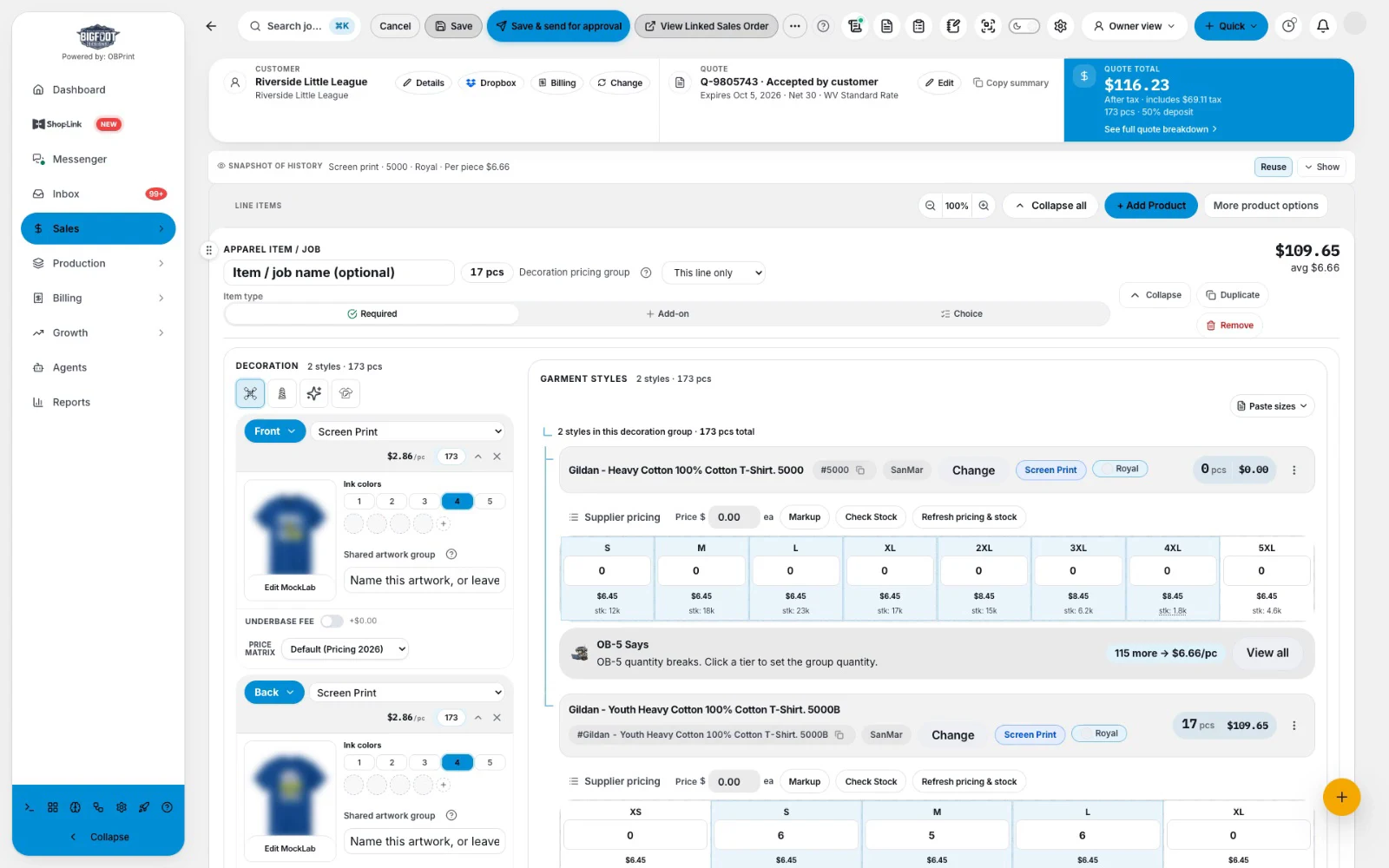Open the Quick actions dropdown
Image resolution: width=1389 pixels, height=868 pixels.
coord(1231,26)
